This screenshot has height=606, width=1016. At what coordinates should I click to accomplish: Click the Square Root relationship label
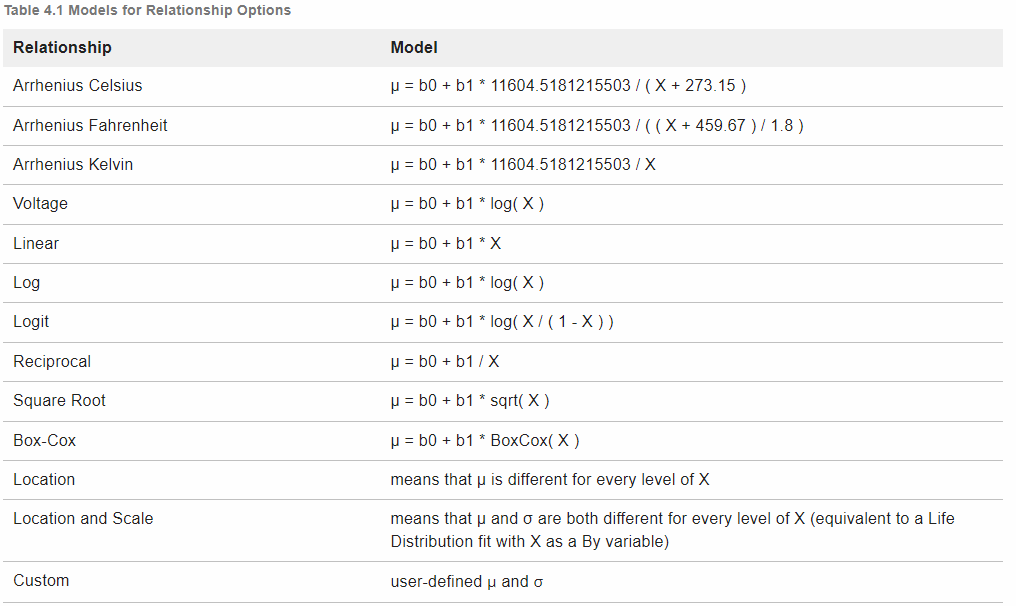(59, 401)
